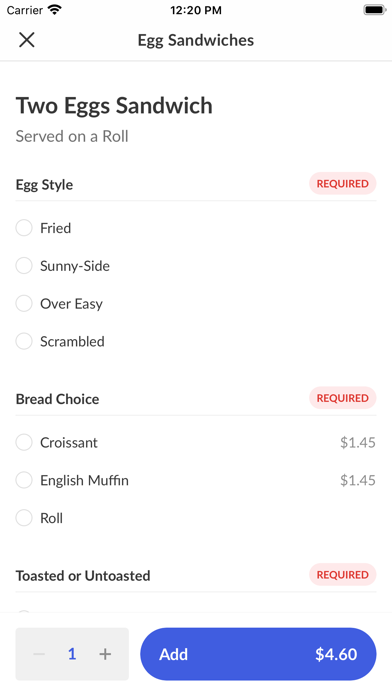
Task: Decrease quantity with the minus icon
Action: [39, 654]
